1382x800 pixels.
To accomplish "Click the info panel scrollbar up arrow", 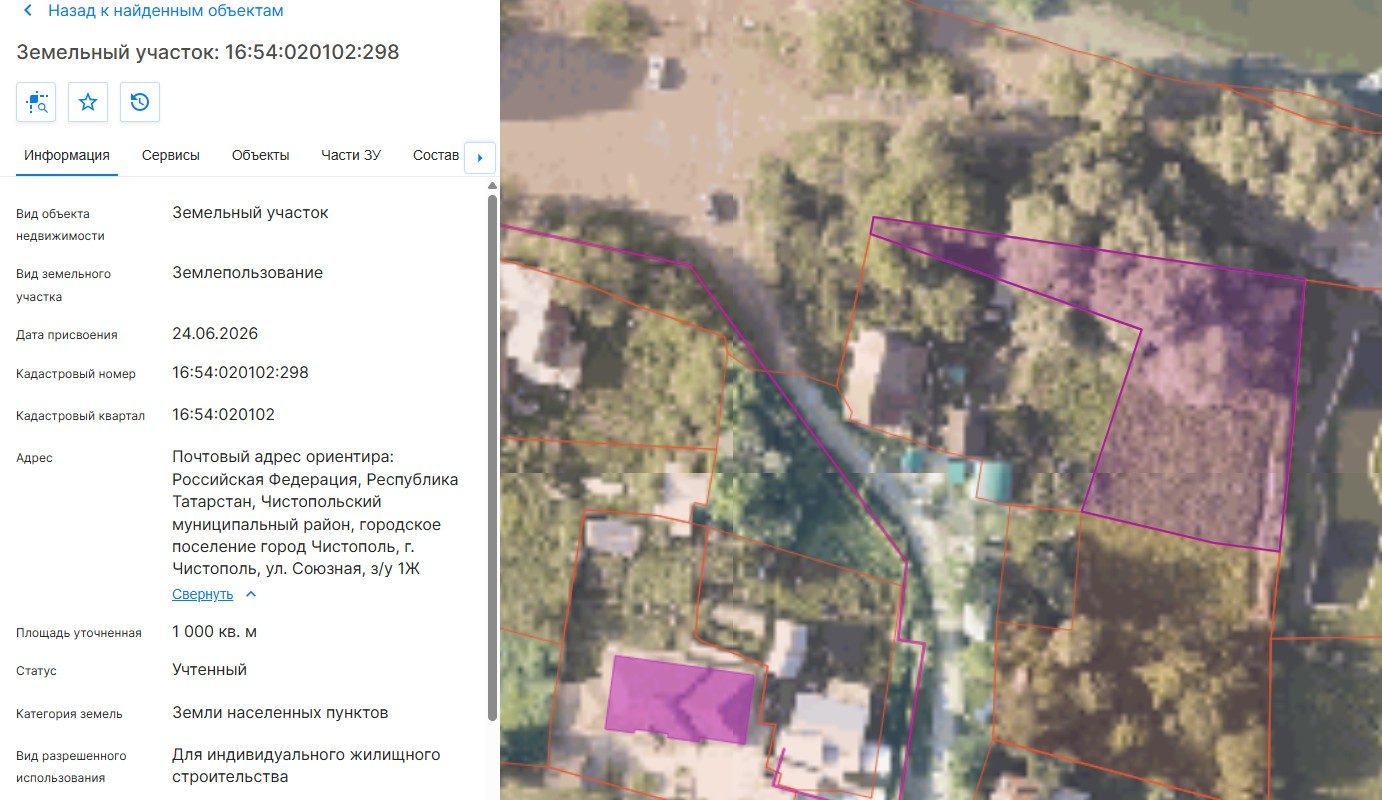I will pyautogui.click(x=491, y=187).
